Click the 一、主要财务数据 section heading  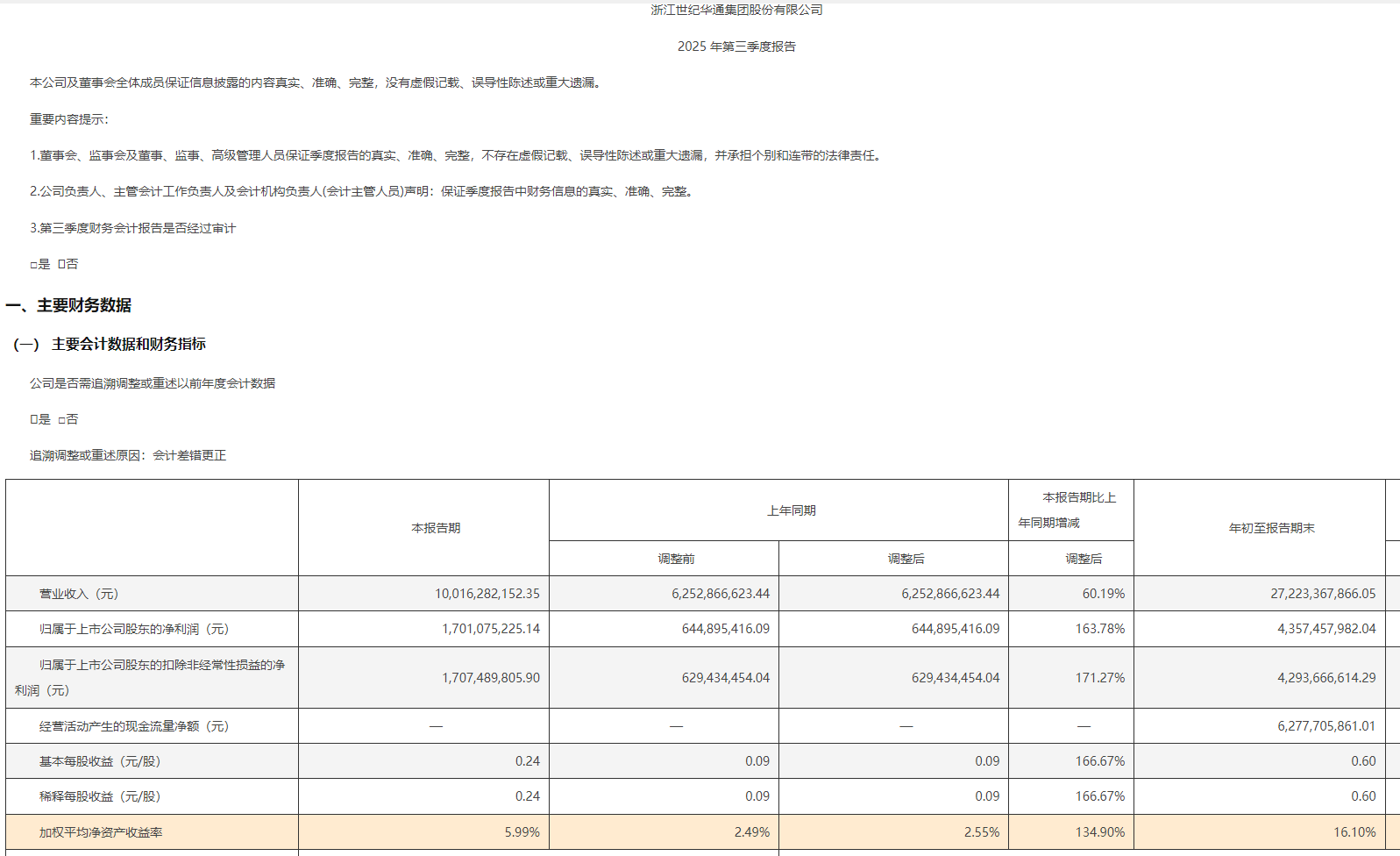point(68,305)
